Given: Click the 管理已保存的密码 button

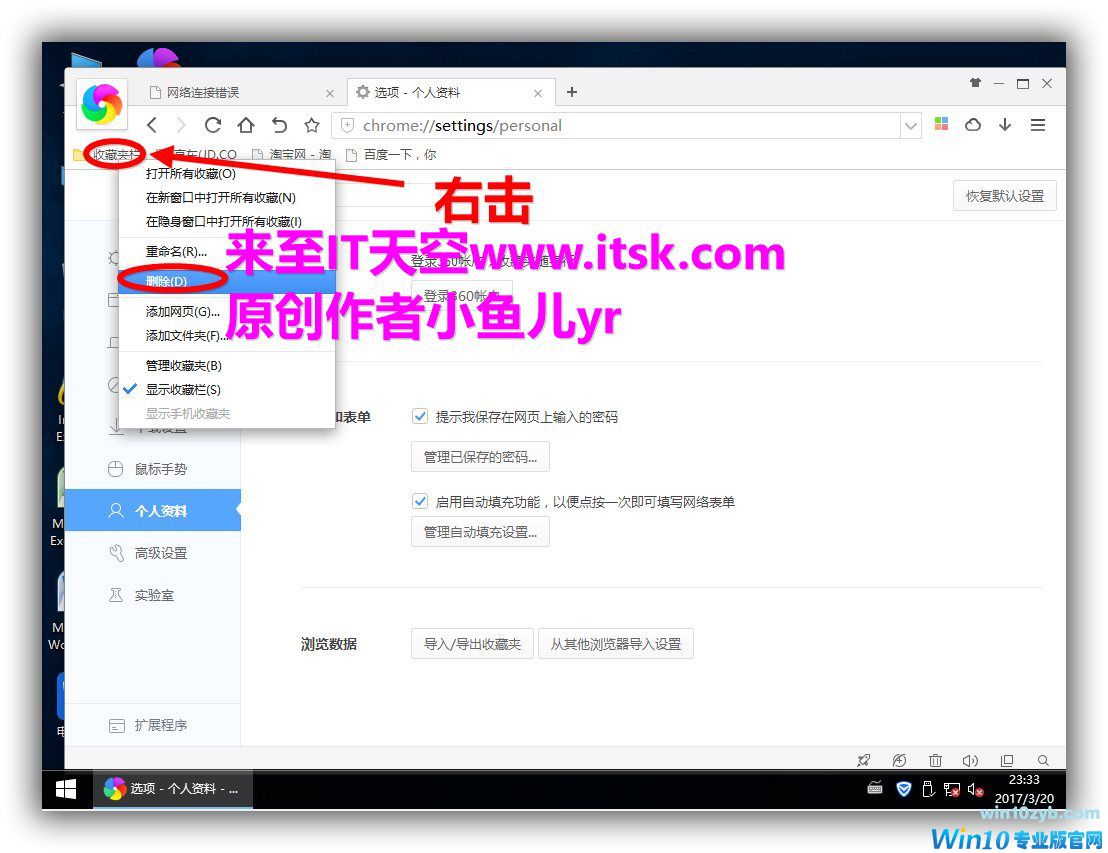Looking at the screenshot, I should [x=480, y=457].
